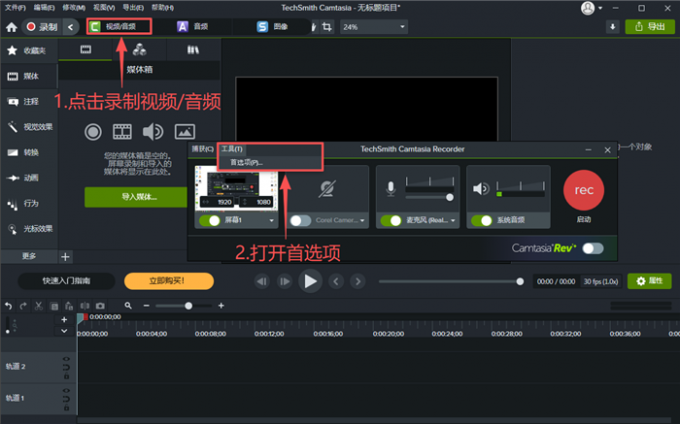Open the 24% canvas zoom dropdown
The width and height of the screenshot is (680, 424).
(x=373, y=27)
